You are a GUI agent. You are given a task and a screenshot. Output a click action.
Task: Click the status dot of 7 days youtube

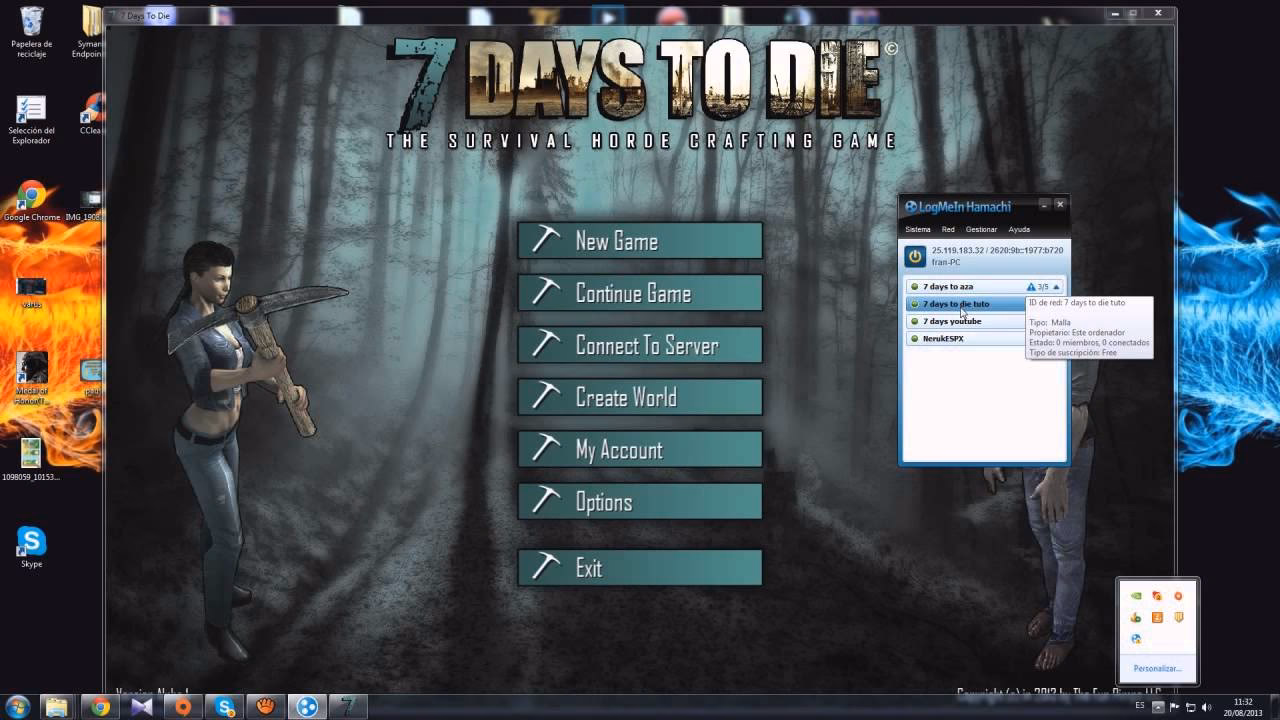(914, 321)
